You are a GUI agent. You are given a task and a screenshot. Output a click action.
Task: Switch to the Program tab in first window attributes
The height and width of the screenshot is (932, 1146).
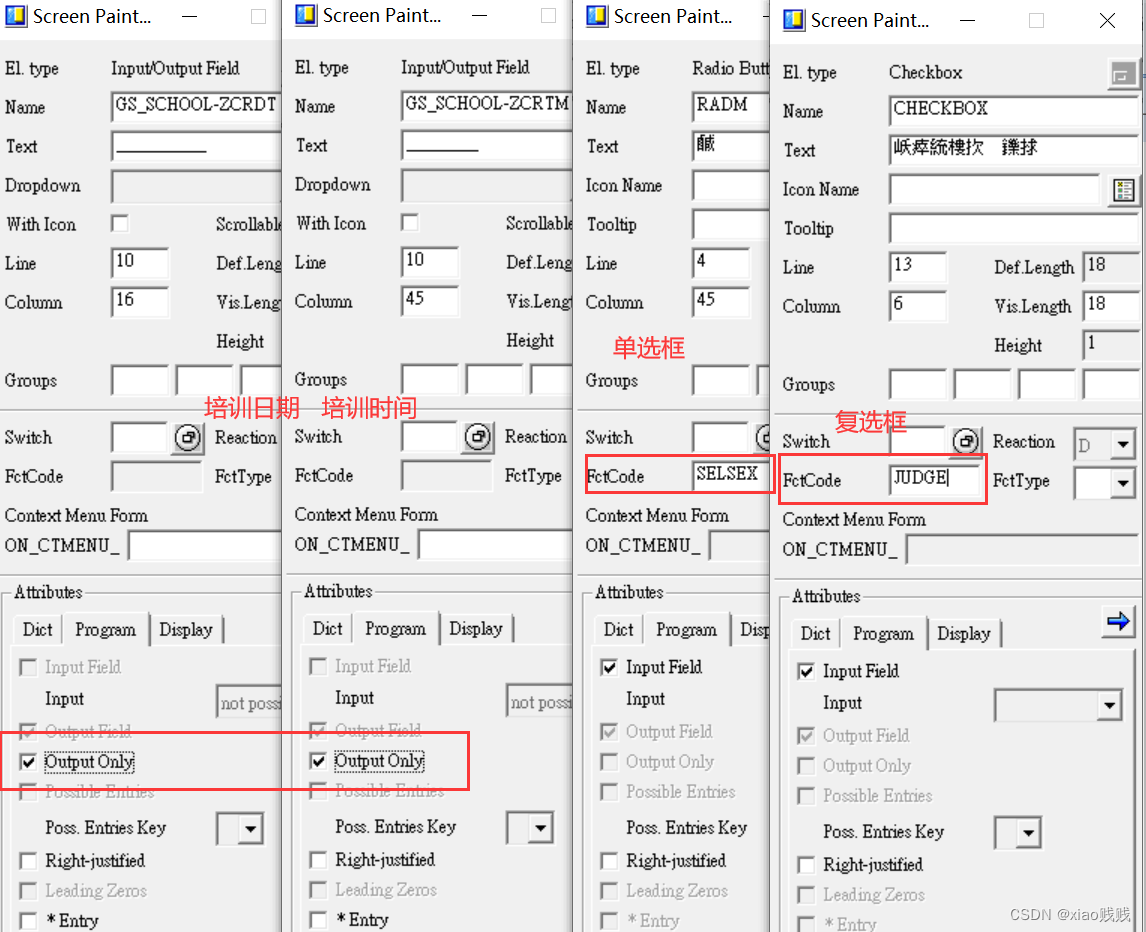click(x=105, y=629)
